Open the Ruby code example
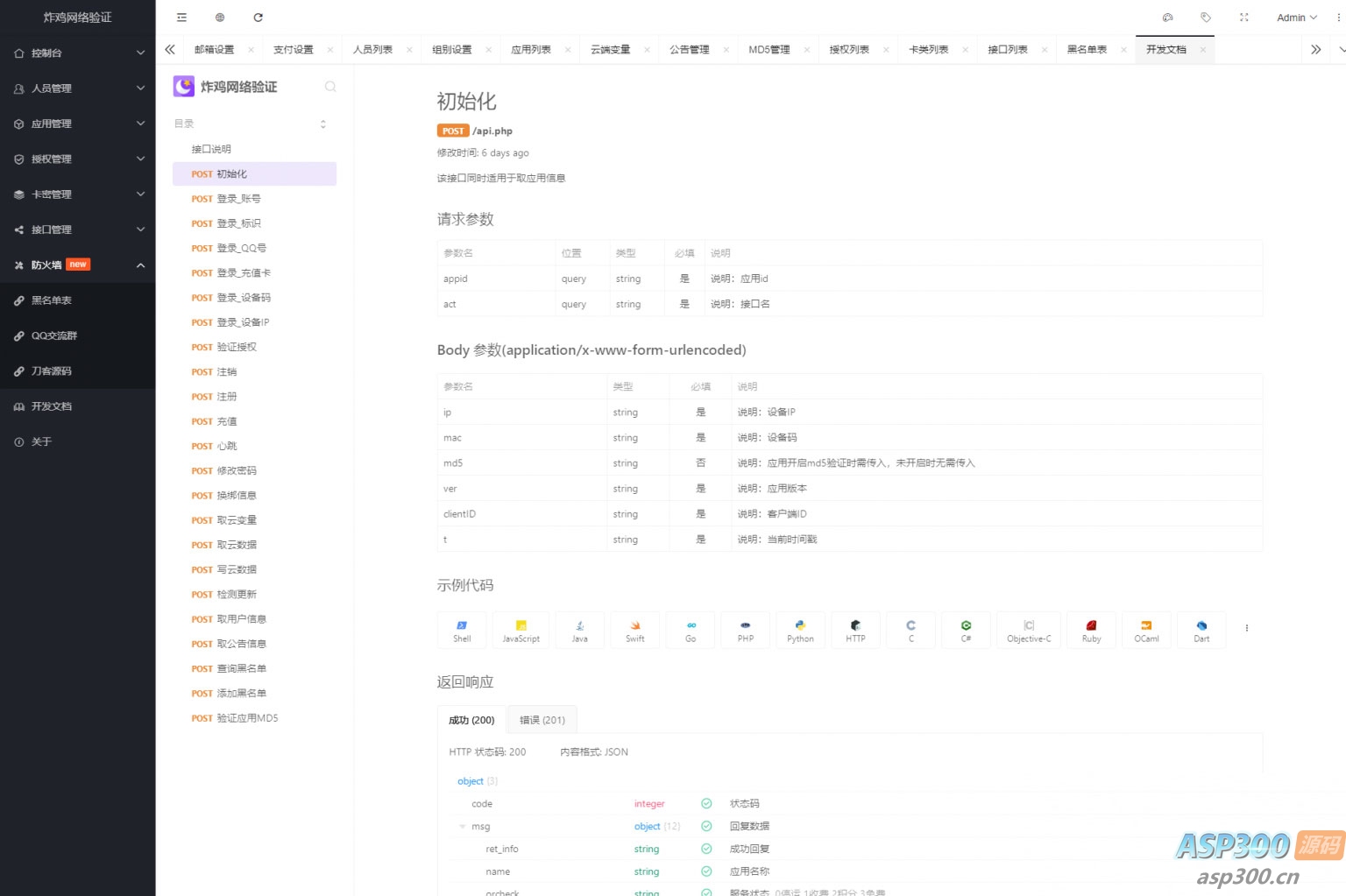The image size is (1346, 896). pos(1091,629)
